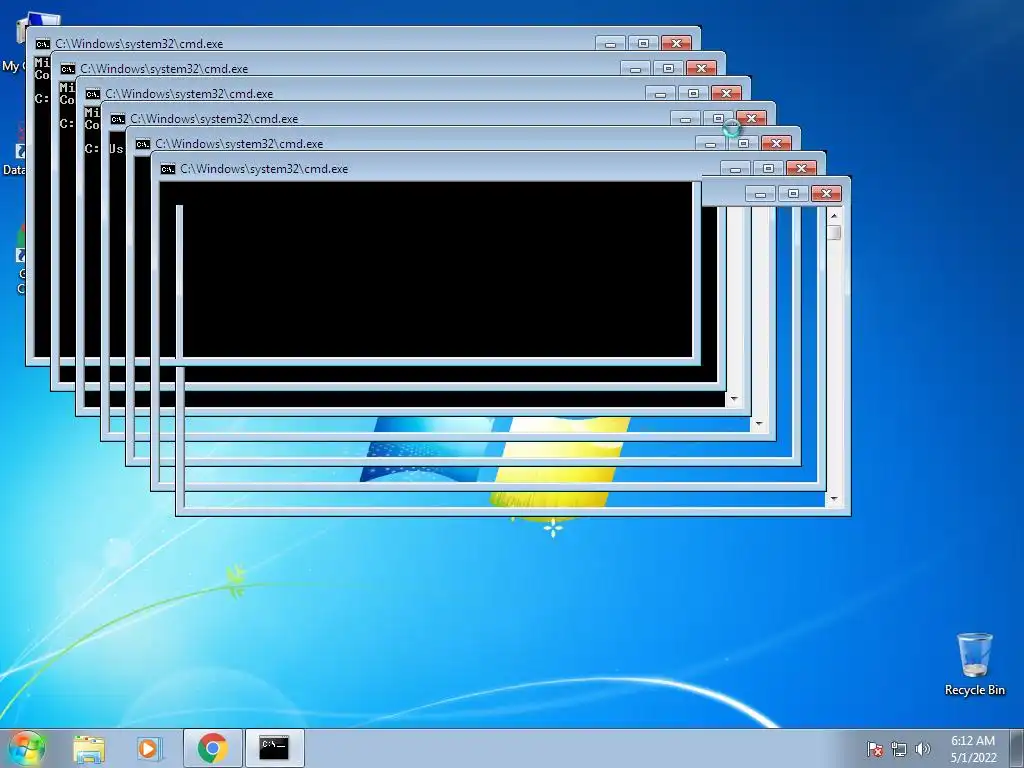Click the rearmost window's cmd.exe title text
The height and width of the screenshot is (768, 1024).
coord(139,44)
